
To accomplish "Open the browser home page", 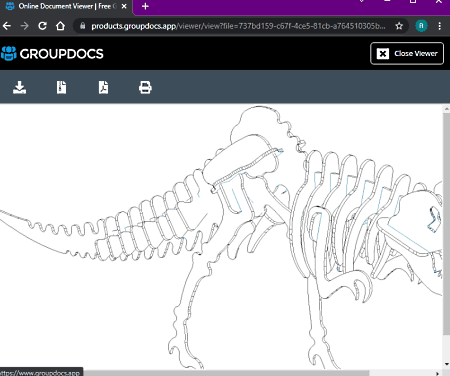I will 60,26.
